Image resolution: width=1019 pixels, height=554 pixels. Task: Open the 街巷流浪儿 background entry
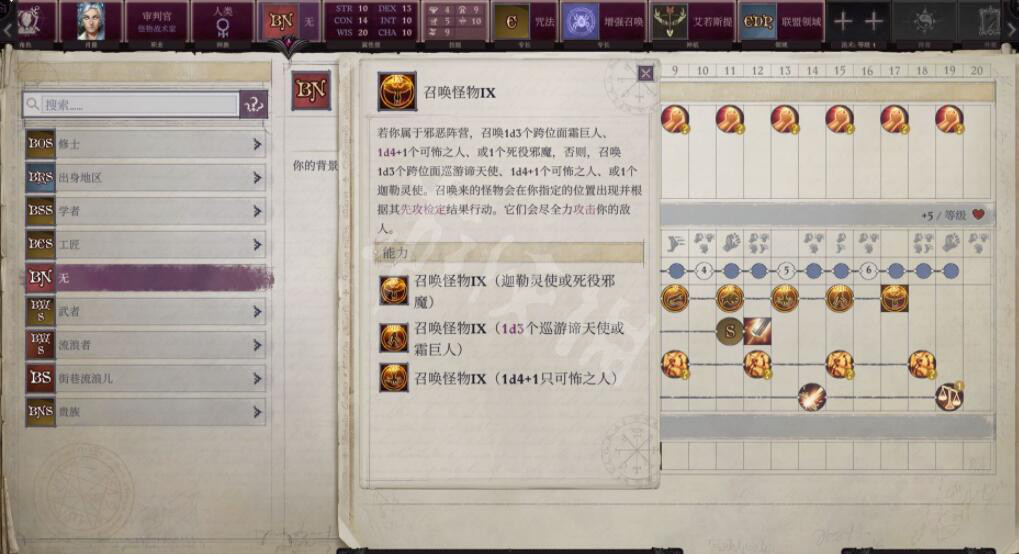point(146,378)
